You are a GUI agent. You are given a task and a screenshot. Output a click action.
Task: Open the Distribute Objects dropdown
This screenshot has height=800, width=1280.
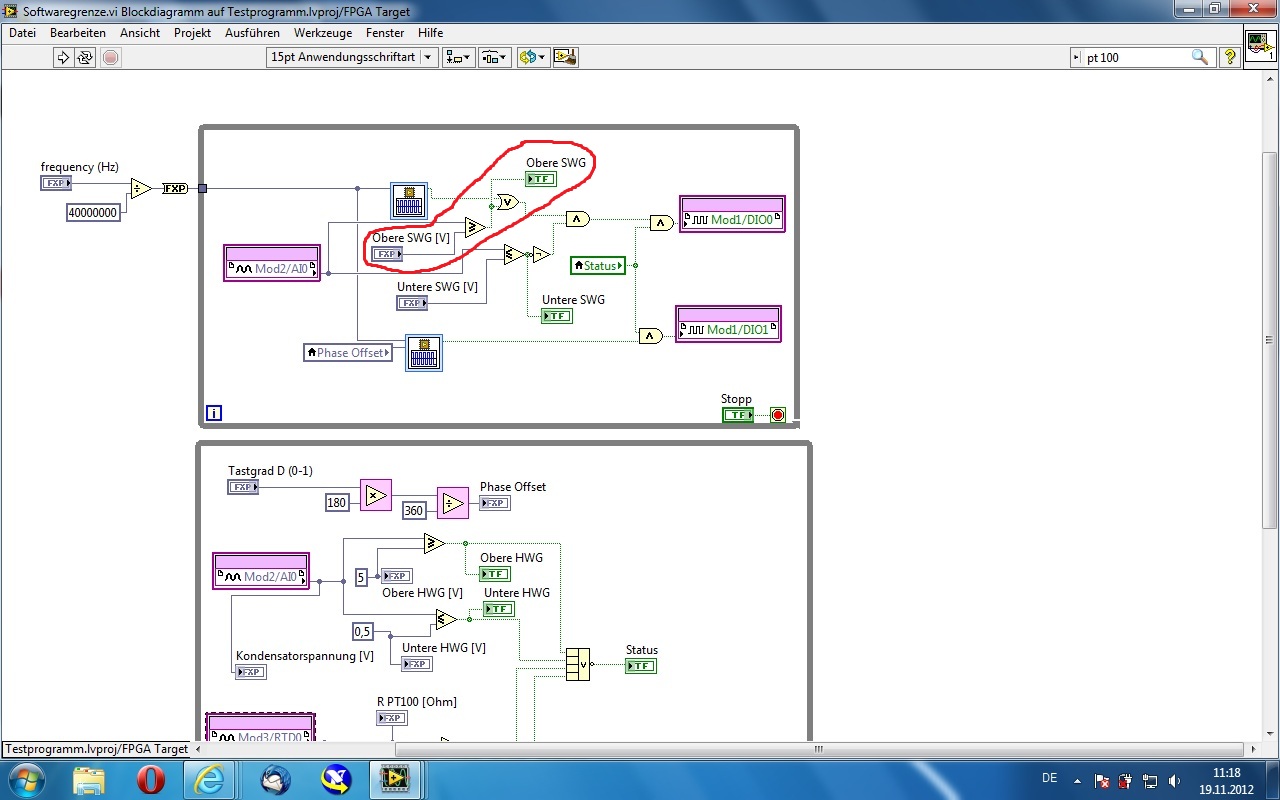495,57
